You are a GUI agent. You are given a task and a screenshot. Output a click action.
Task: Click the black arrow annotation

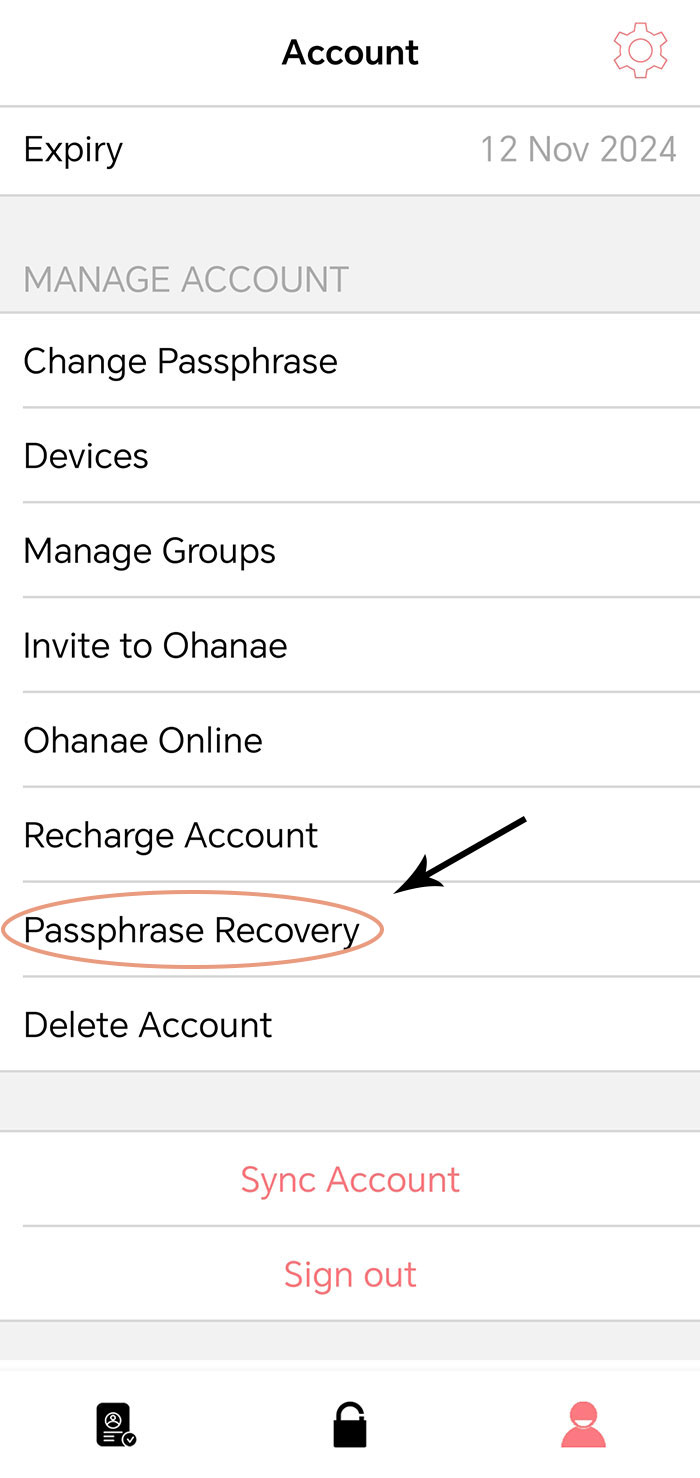(x=461, y=854)
